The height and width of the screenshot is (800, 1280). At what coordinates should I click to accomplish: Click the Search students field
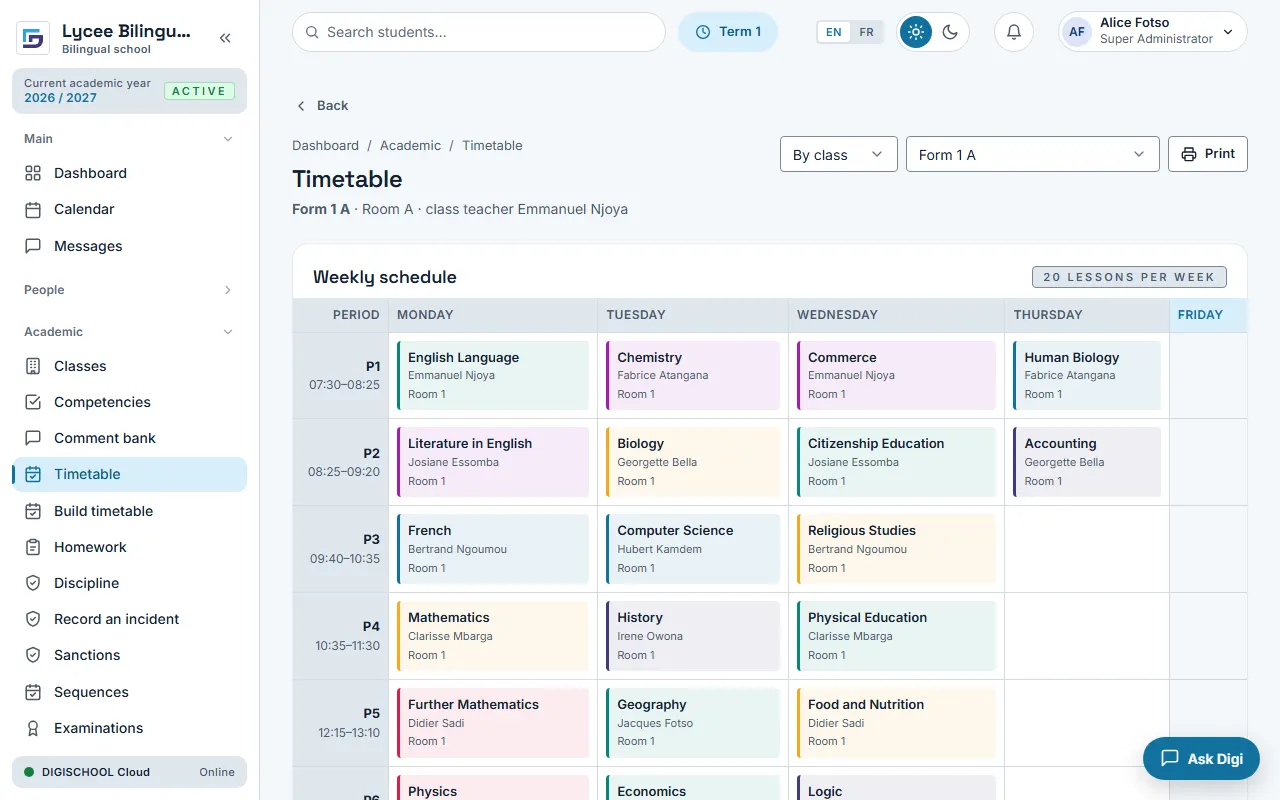point(479,32)
